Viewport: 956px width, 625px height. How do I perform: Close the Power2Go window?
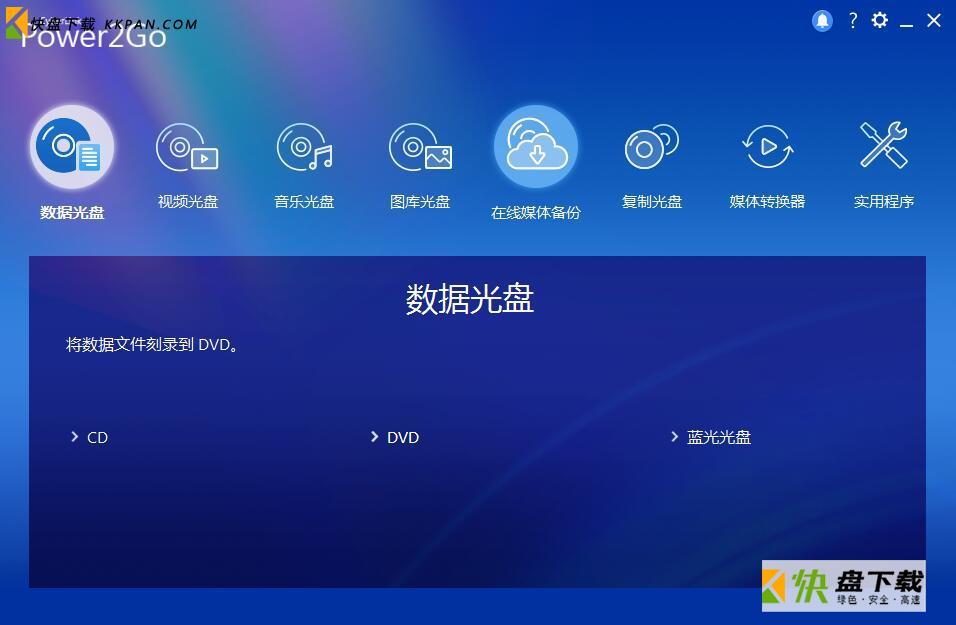[x=933, y=21]
